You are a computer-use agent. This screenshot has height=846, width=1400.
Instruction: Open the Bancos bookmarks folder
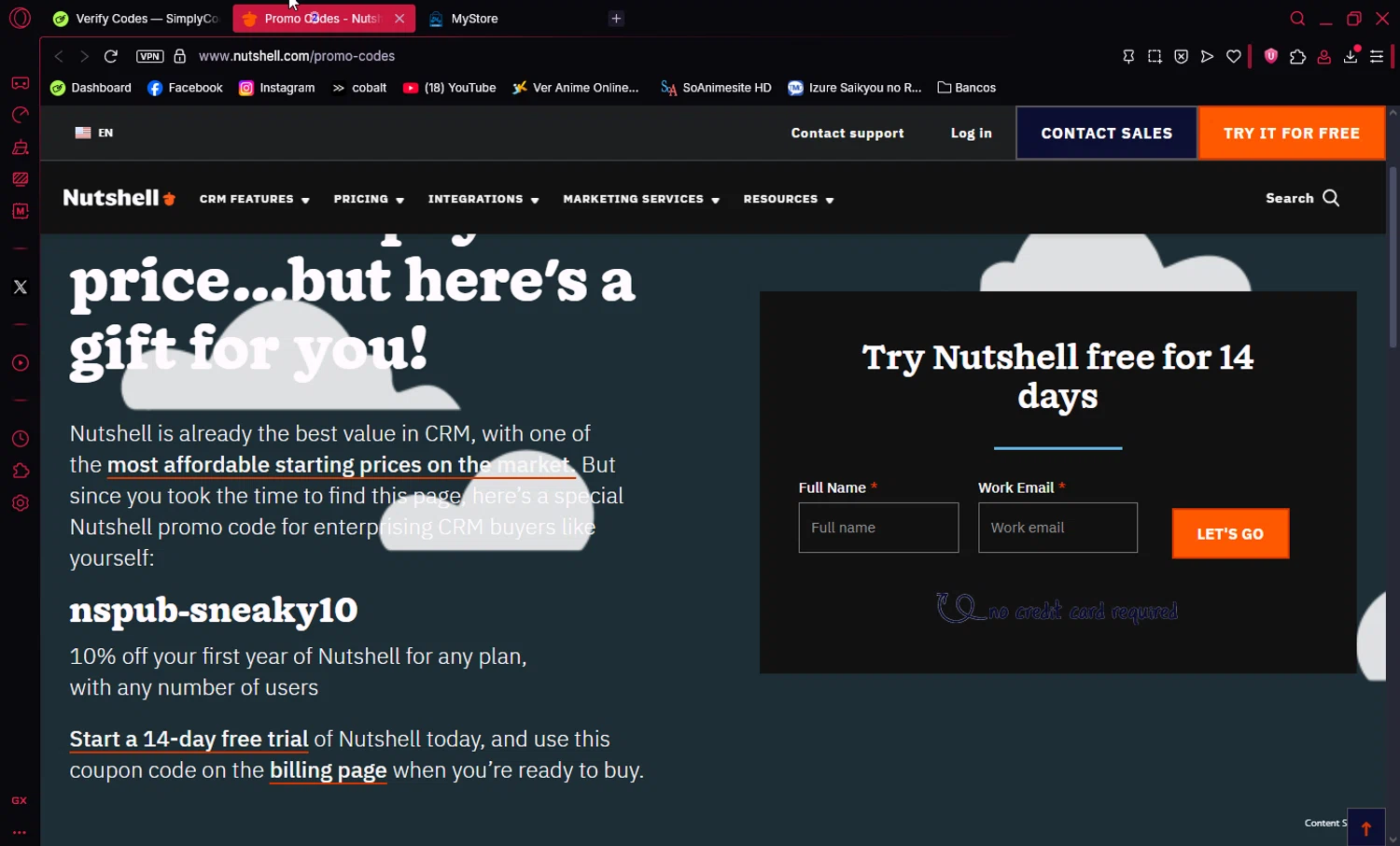(966, 88)
